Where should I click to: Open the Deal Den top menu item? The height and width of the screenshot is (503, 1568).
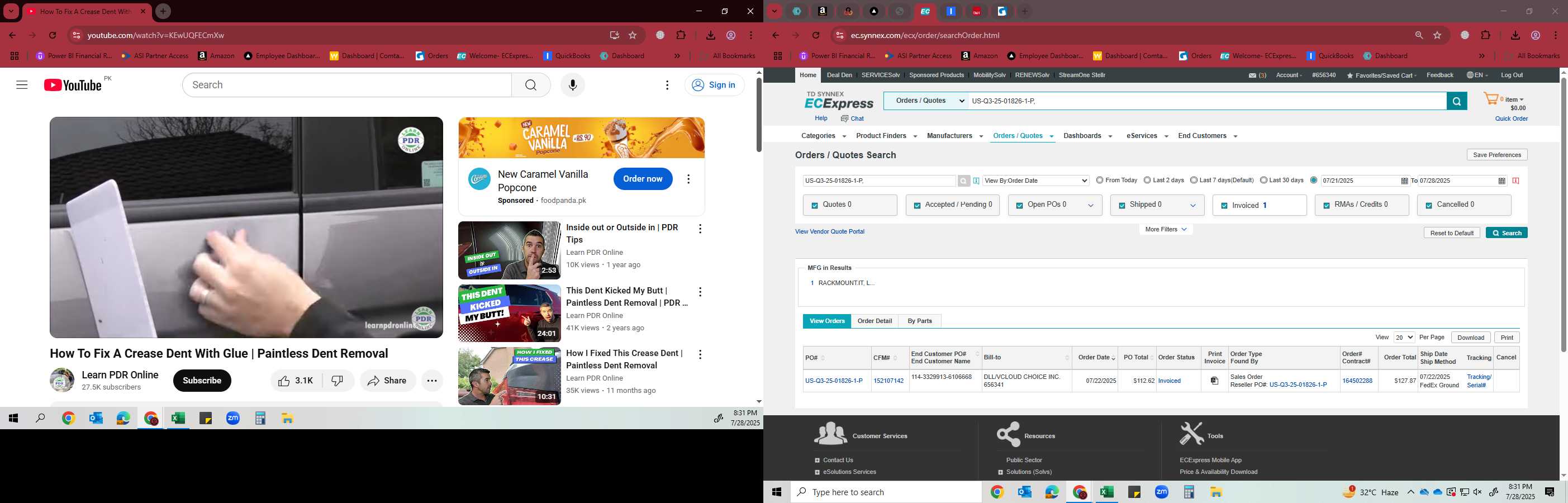[x=839, y=75]
